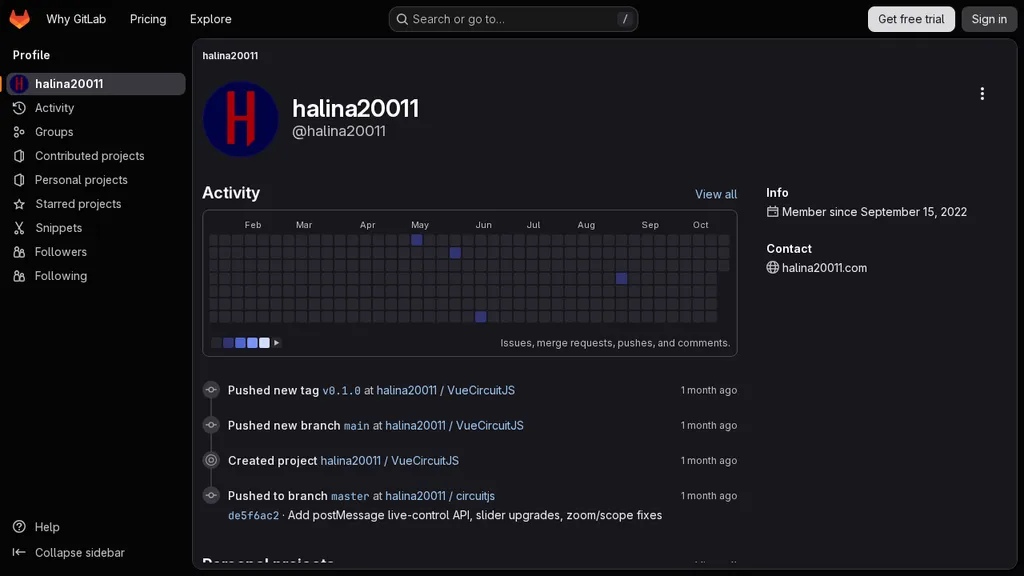Open the Pricing page
1024x576 pixels.
coord(148,19)
